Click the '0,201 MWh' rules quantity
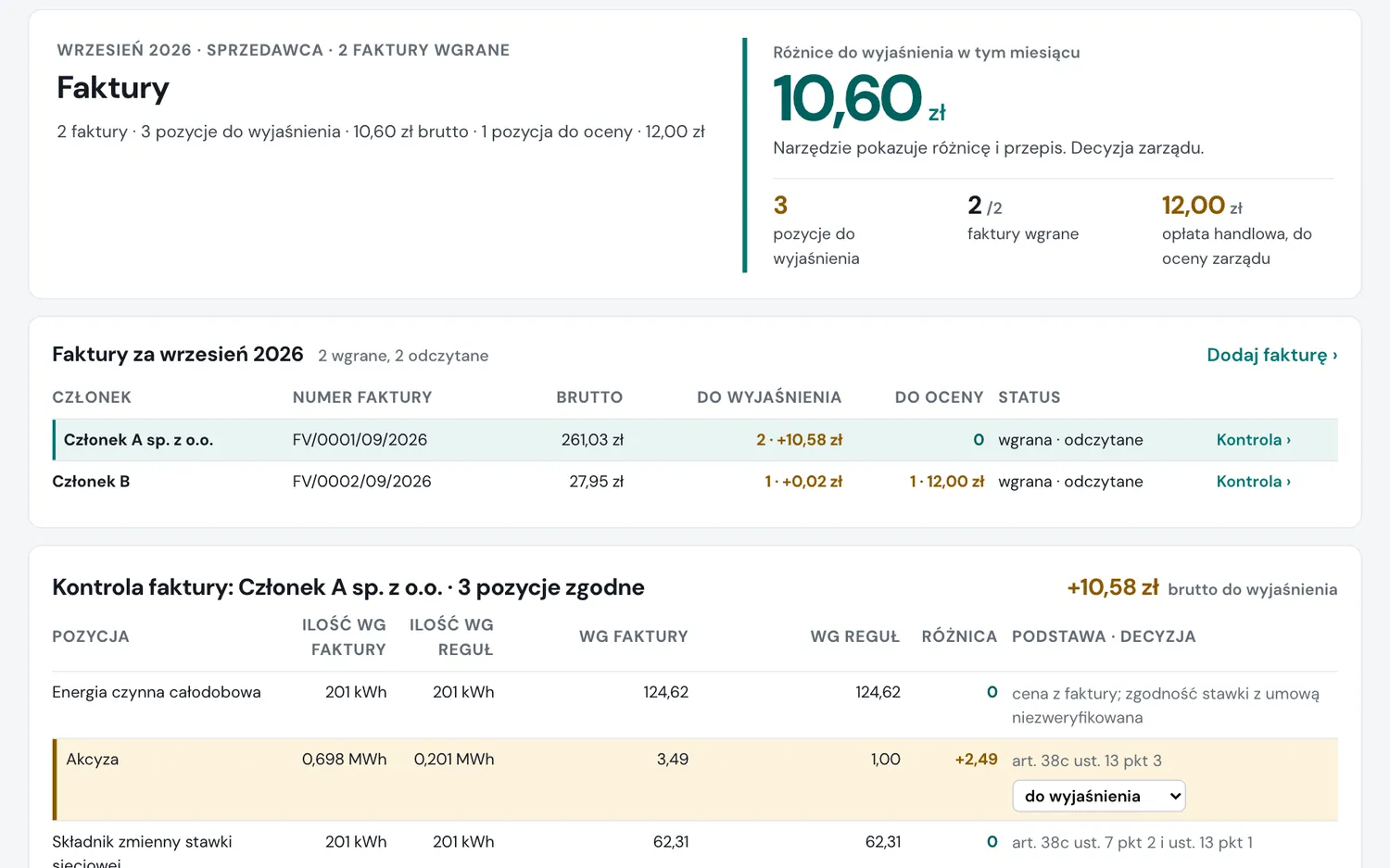 454,759
